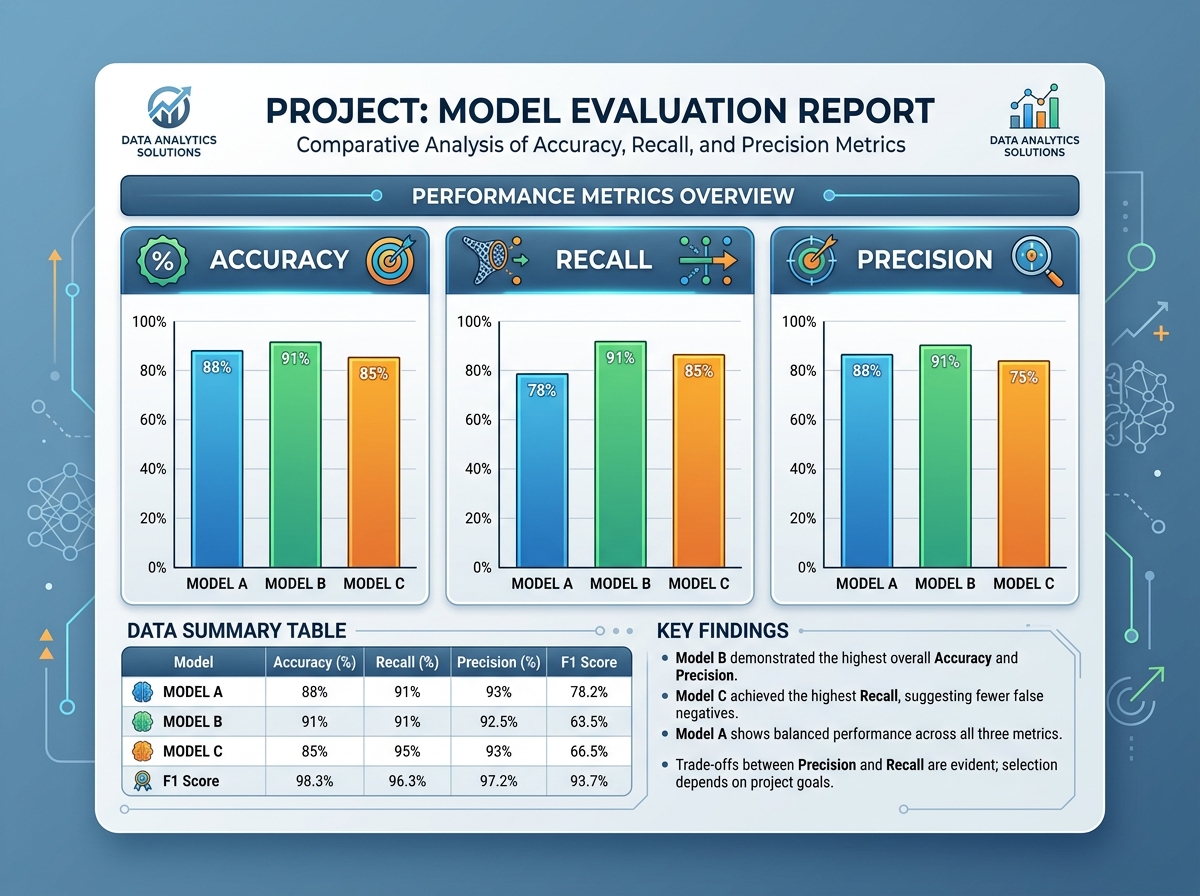This screenshot has width=1200, height=896.
Task: Click the MODEL C label under the Precision chart
Action: pos(1024,583)
